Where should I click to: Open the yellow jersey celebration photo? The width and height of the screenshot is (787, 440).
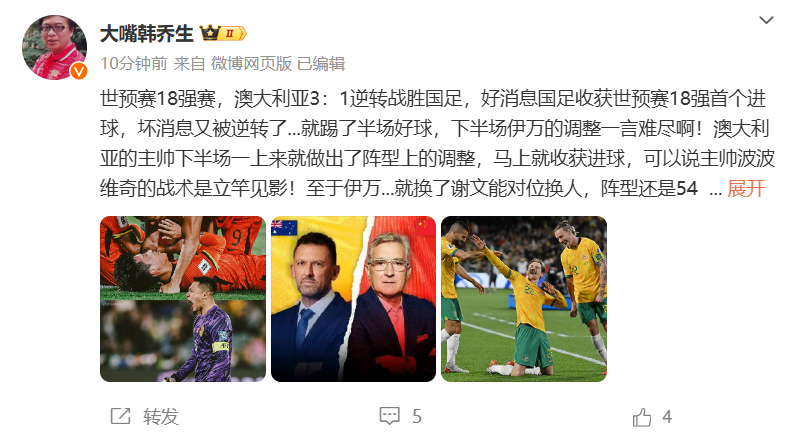point(524,299)
